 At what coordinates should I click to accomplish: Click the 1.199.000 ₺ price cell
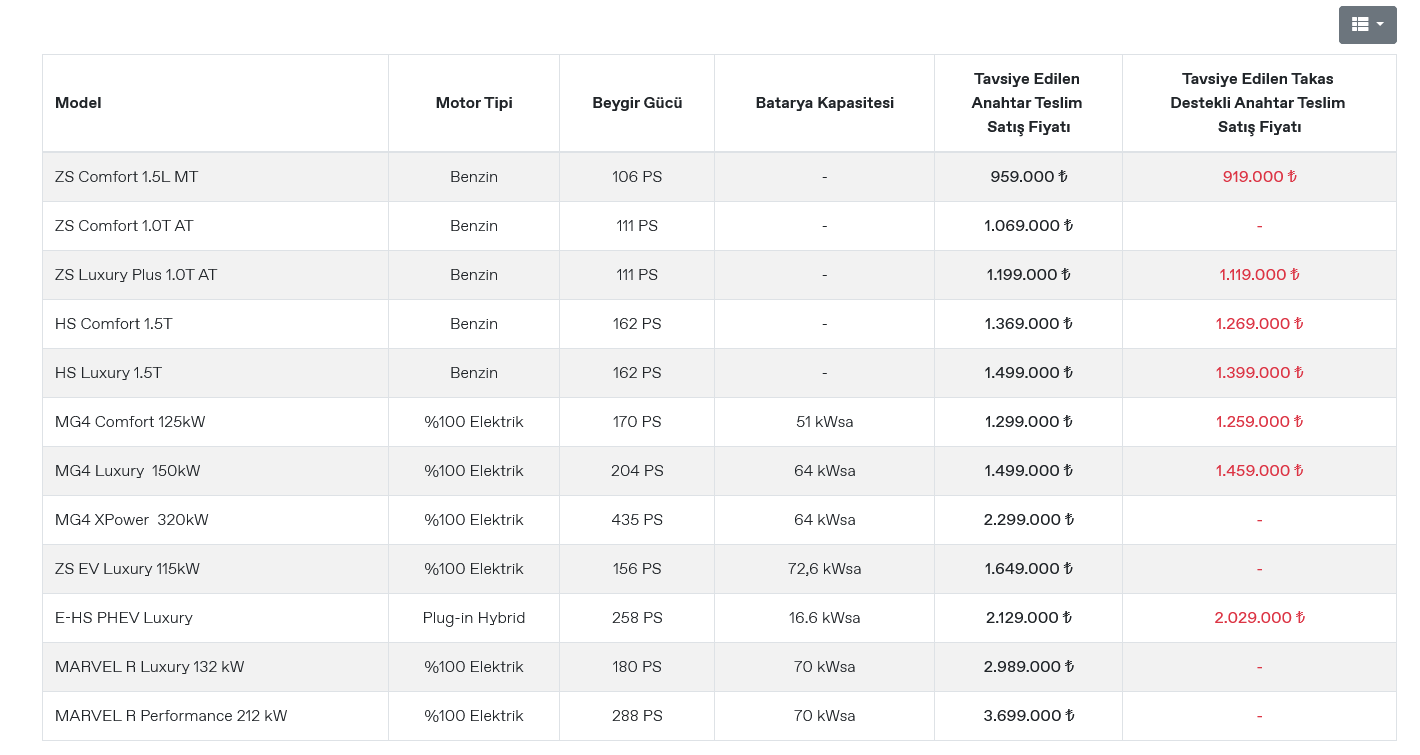[x=1029, y=275]
